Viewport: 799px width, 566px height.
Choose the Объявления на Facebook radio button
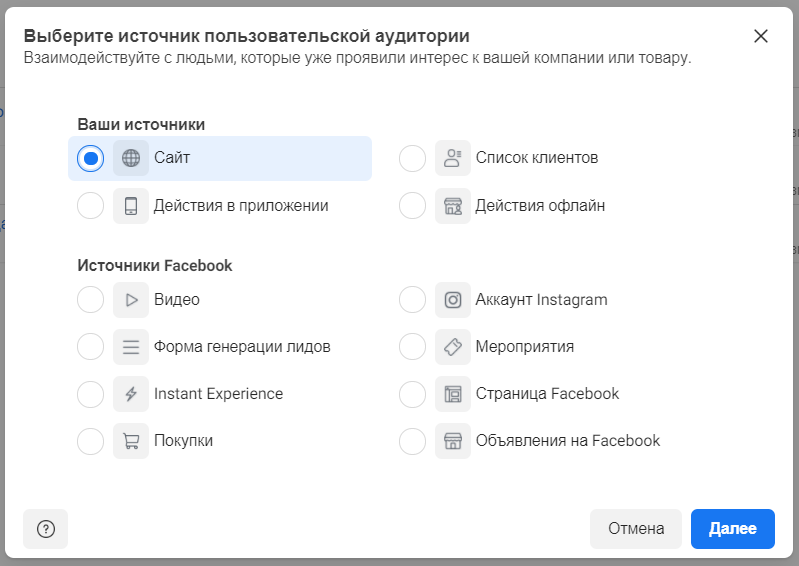(412, 441)
